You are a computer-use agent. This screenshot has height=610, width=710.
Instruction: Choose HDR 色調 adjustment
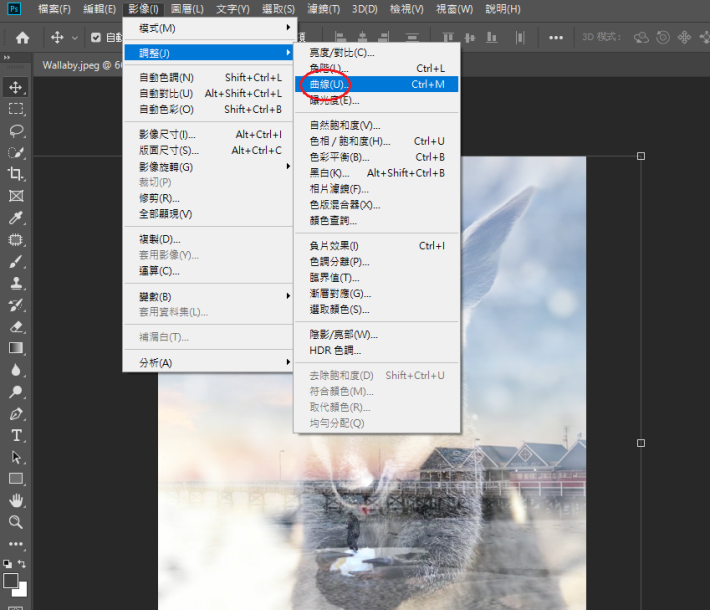tap(377, 351)
